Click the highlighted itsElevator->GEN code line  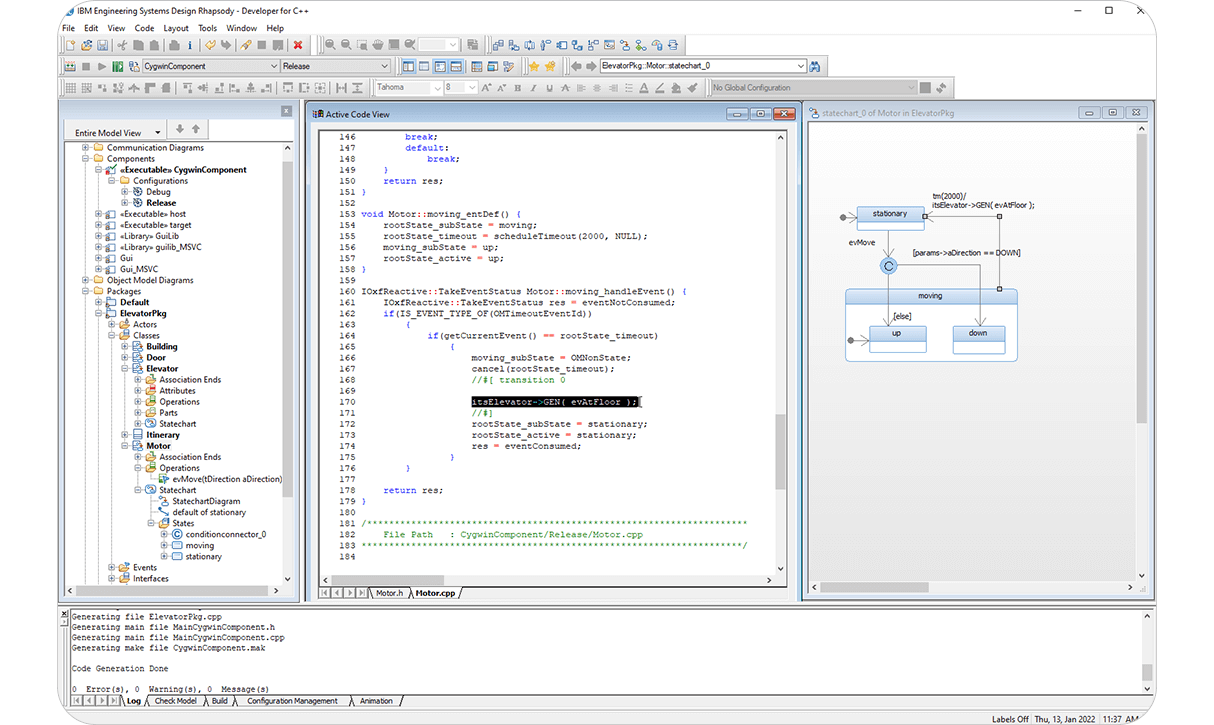click(554, 402)
